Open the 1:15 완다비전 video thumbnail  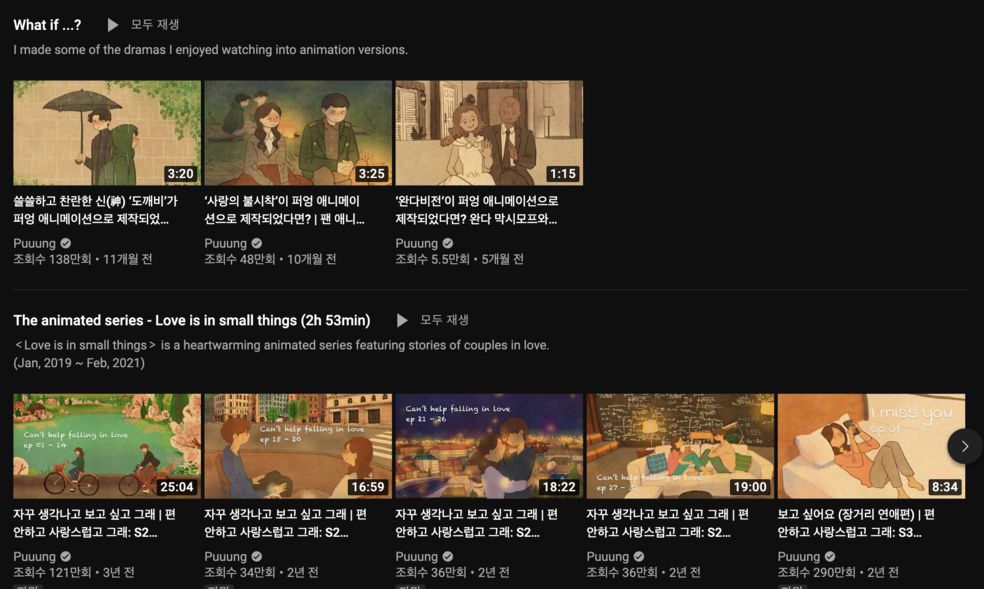point(489,132)
